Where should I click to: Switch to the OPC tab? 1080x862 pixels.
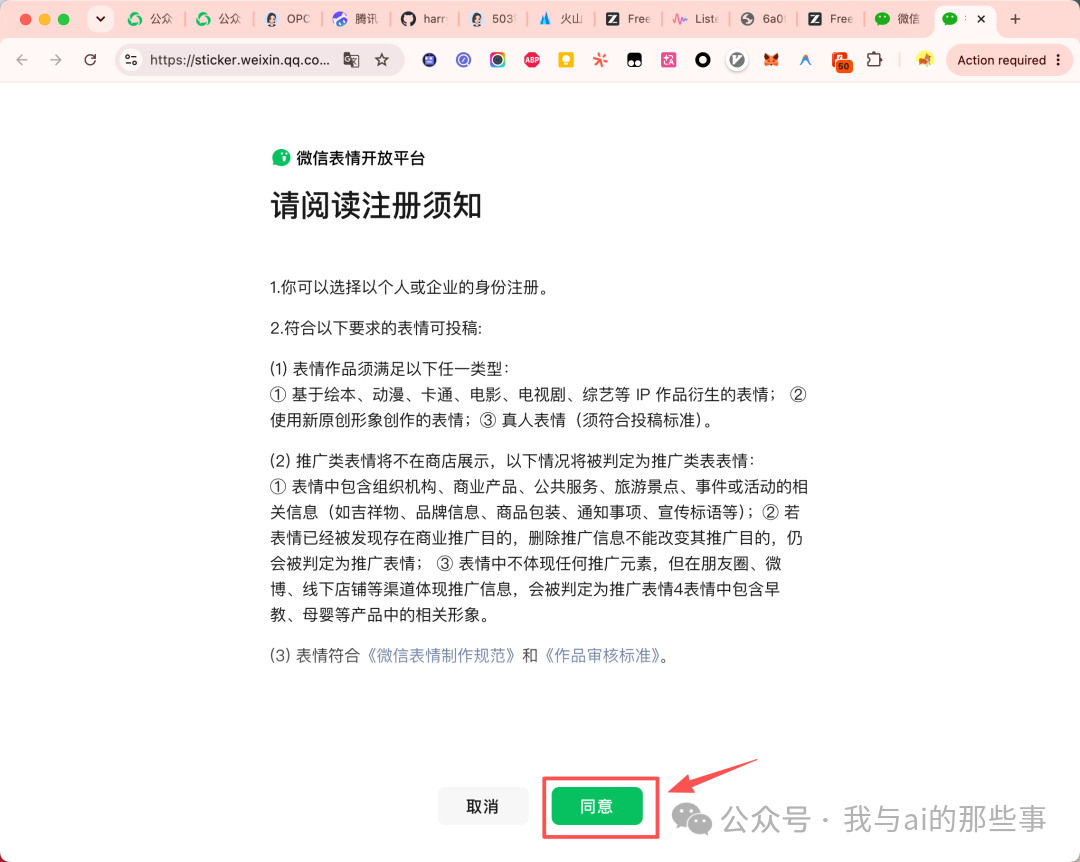click(x=288, y=19)
